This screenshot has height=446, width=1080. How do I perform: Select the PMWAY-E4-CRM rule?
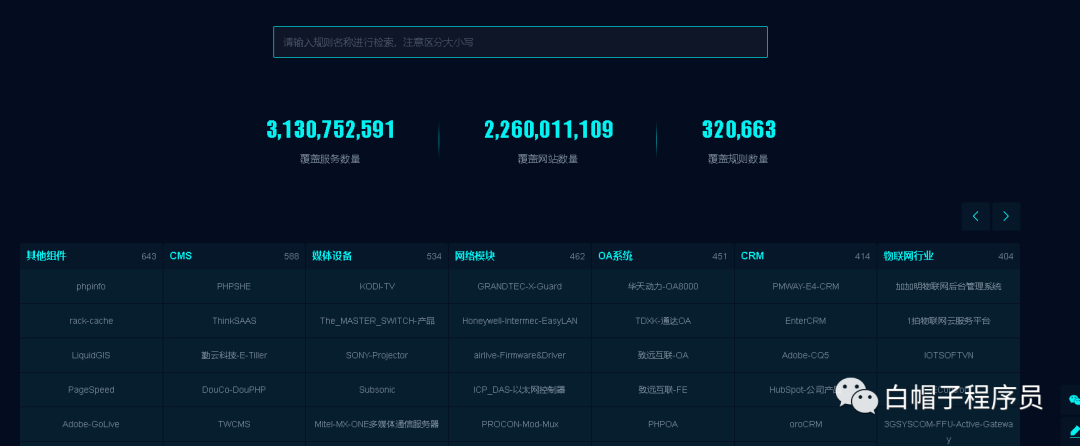pyautogui.click(x=805, y=286)
